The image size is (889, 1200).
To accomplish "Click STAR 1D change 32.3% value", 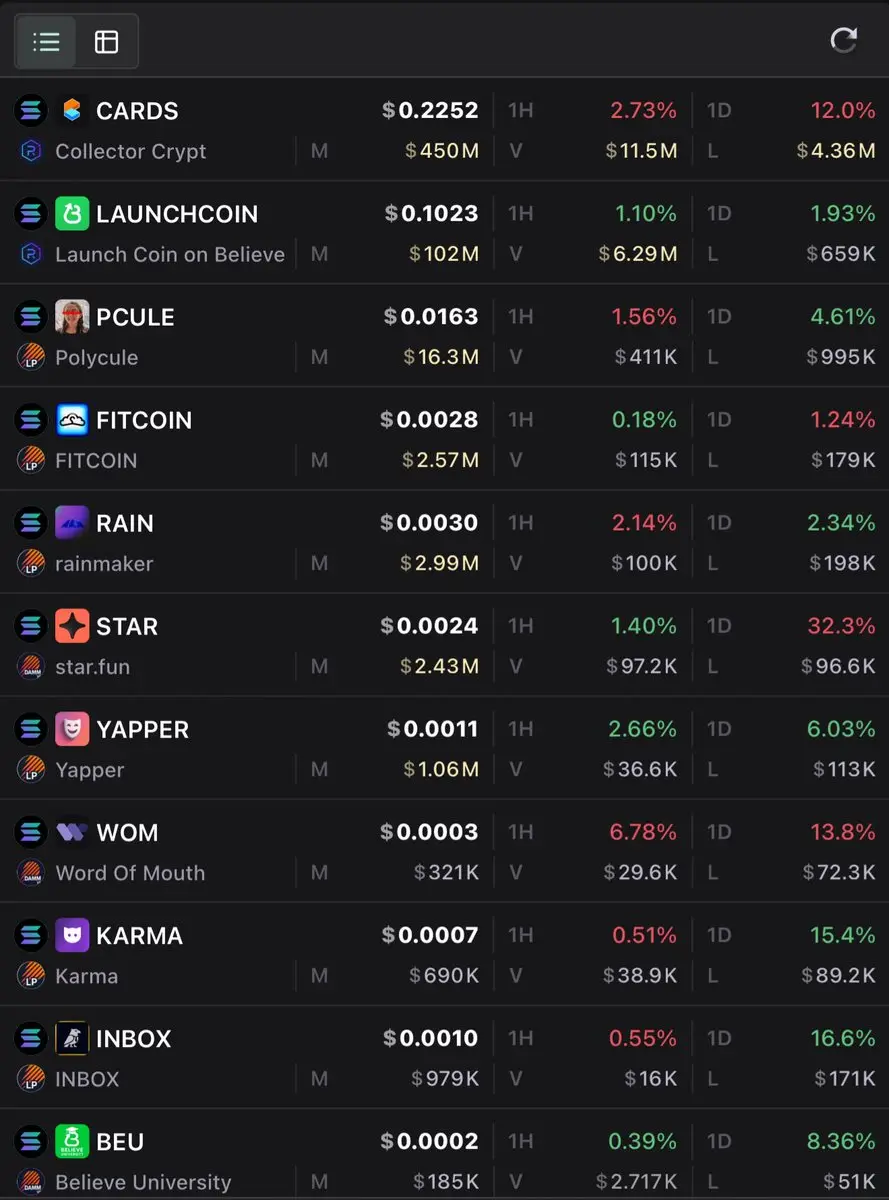I will pos(843,626).
